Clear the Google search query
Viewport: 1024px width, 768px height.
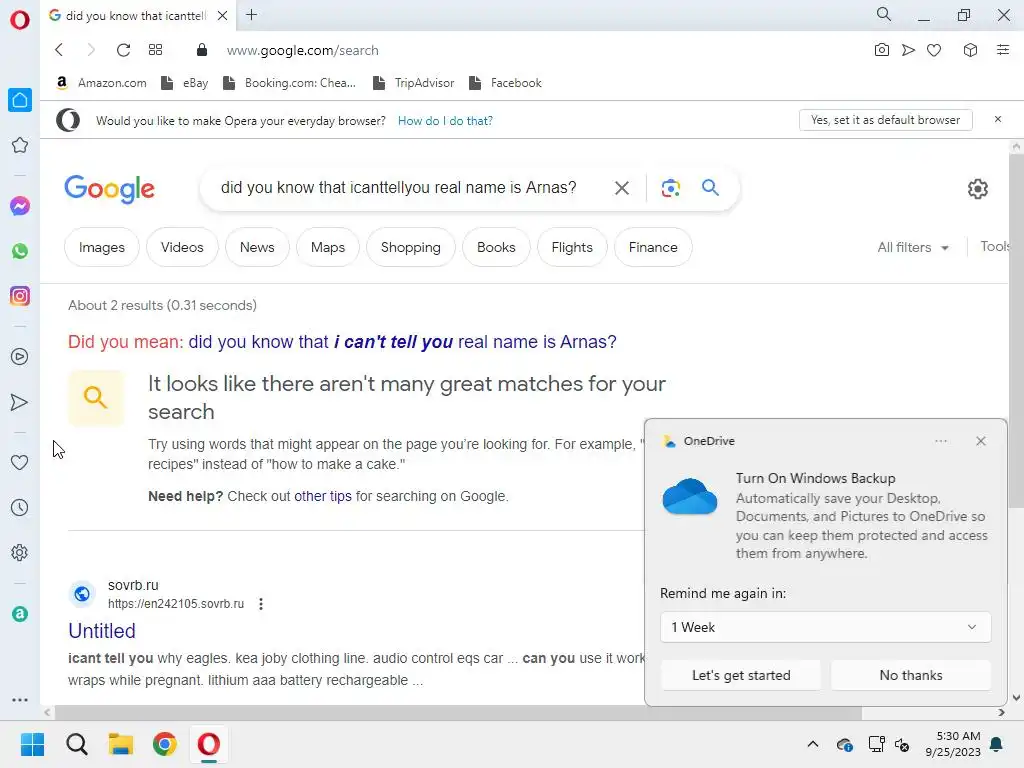622,188
